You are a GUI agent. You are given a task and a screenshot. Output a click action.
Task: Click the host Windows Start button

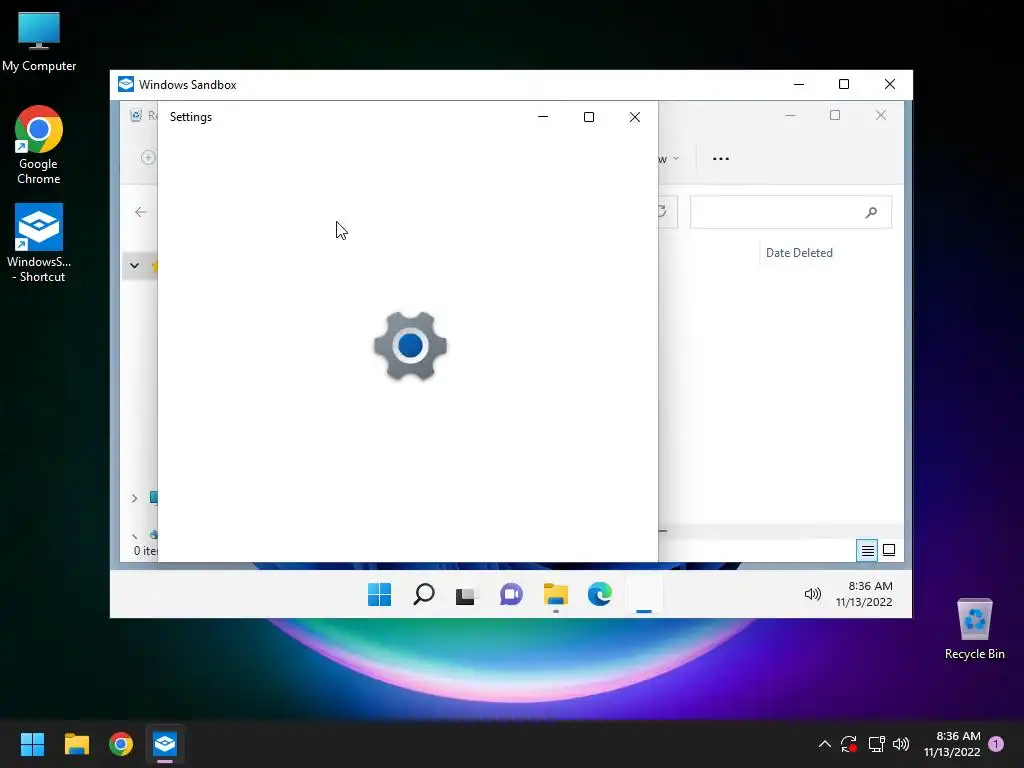pyautogui.click(x=32, y=744)
